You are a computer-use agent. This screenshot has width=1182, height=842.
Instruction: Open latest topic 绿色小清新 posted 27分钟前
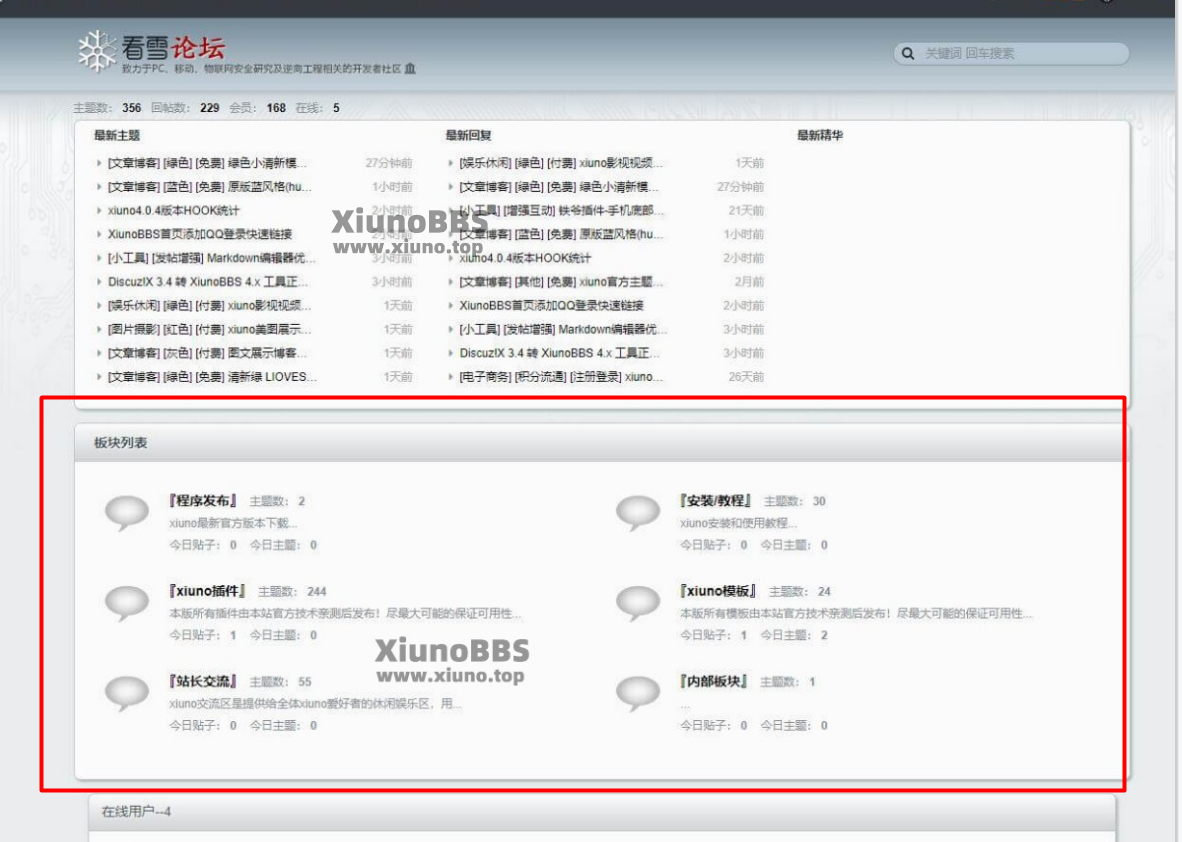coord(207,163)
